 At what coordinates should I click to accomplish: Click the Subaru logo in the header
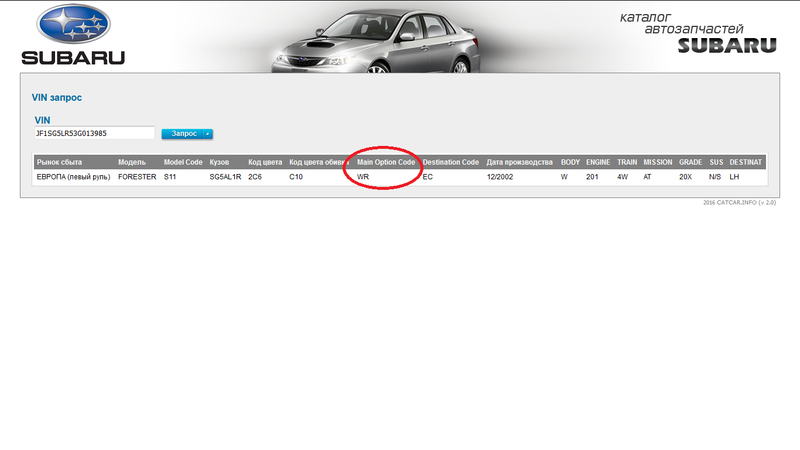coord(73,35)
